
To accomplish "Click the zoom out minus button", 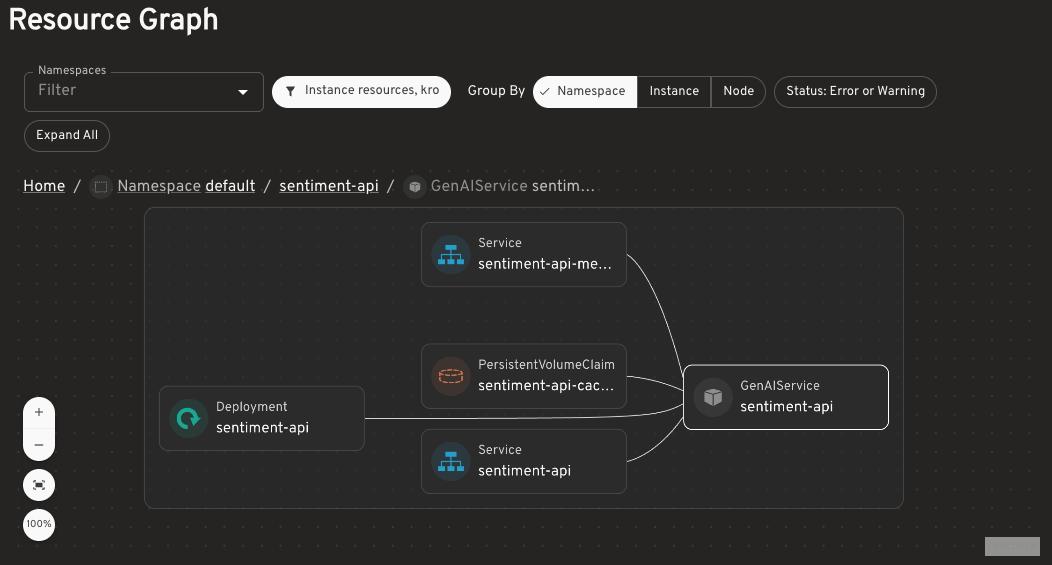I will click(x=39, y=445).
